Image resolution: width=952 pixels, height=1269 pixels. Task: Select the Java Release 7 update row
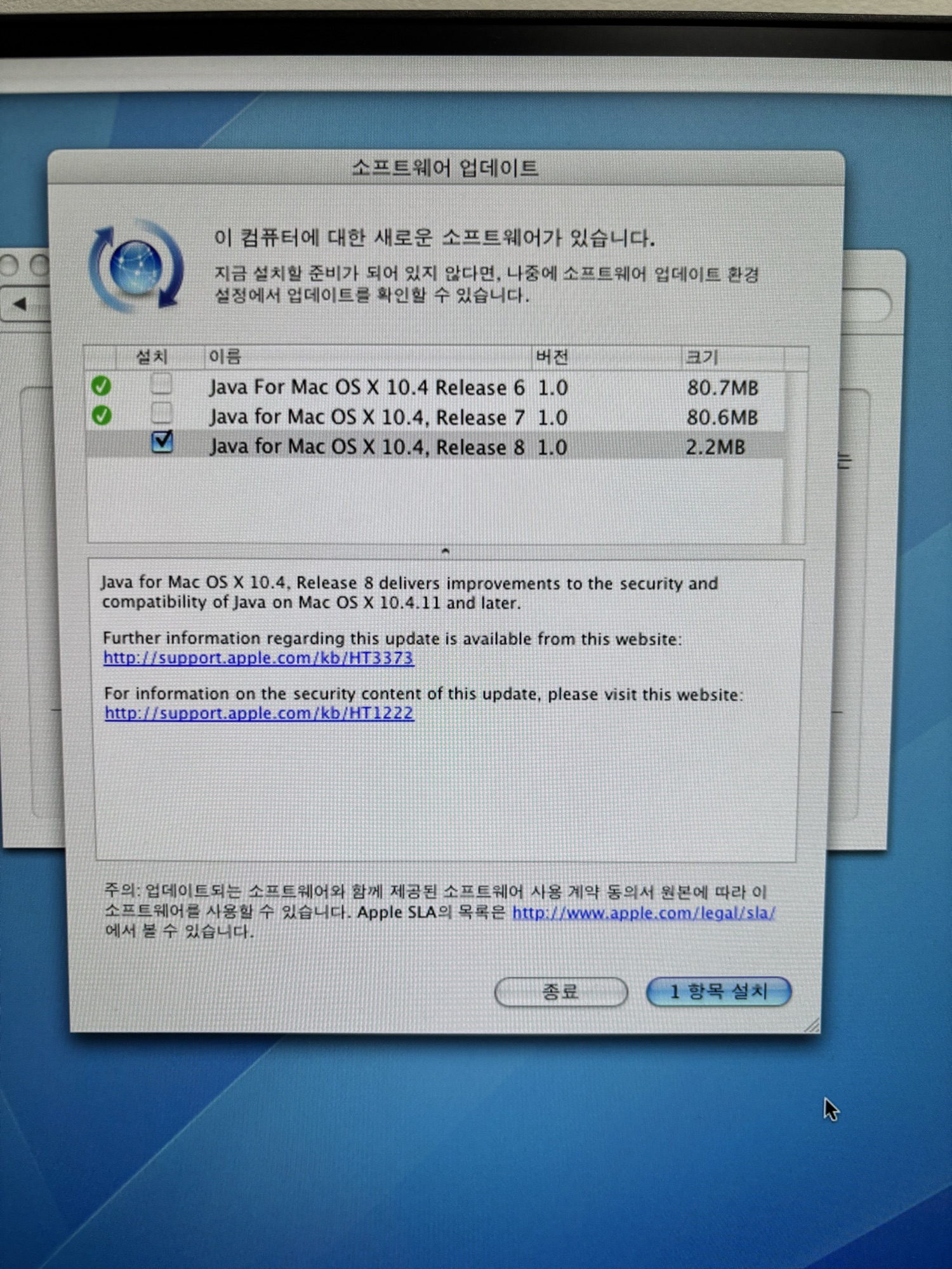tap(367, 417)
